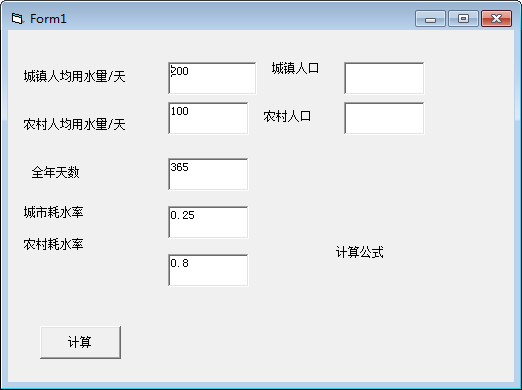This screenshot has width=522, height=390.
Task: Minimize the Form1 window
Action: coord(430,19)
